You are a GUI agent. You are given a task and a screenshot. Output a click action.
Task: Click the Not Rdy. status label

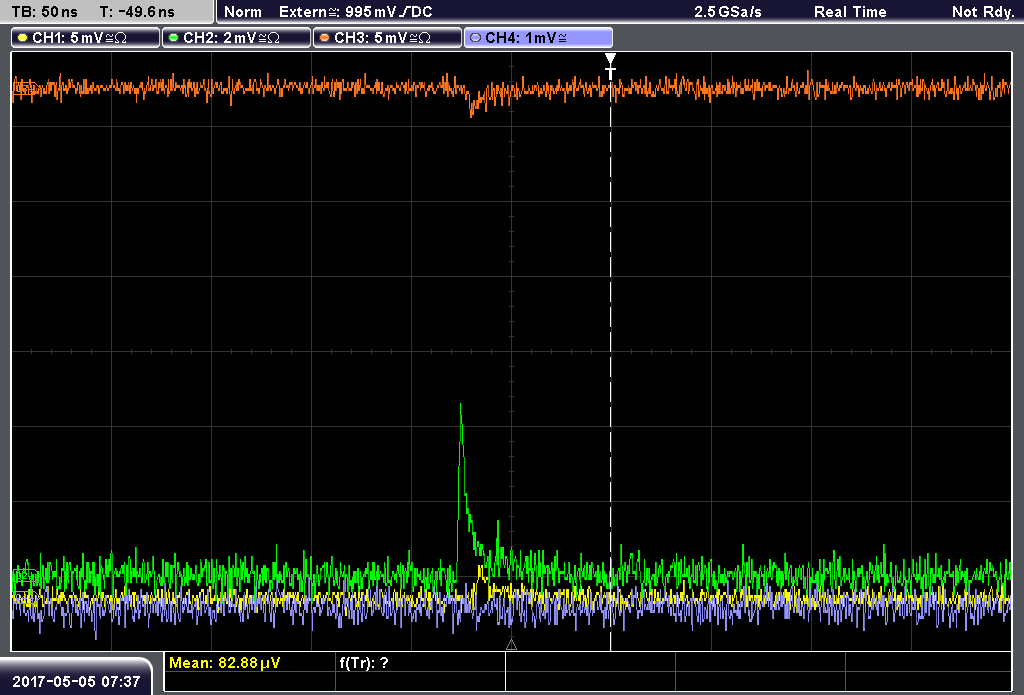[983, 12]
